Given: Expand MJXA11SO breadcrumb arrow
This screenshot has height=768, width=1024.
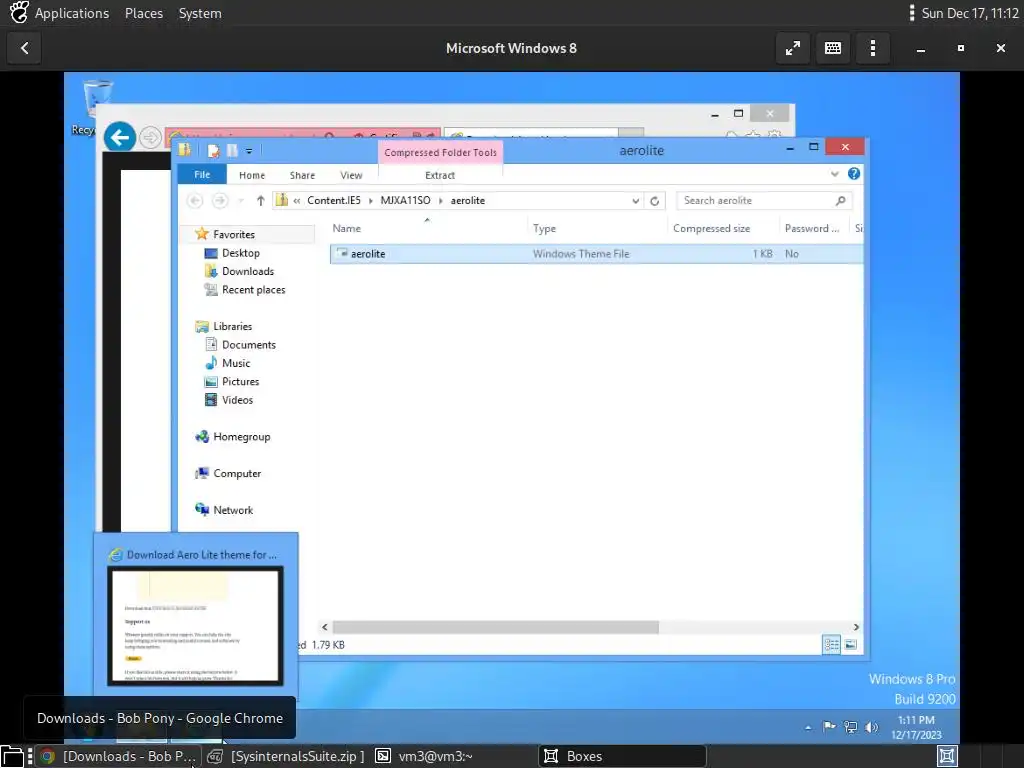Looking at the screenshot, I should click(x=440, y=200).
